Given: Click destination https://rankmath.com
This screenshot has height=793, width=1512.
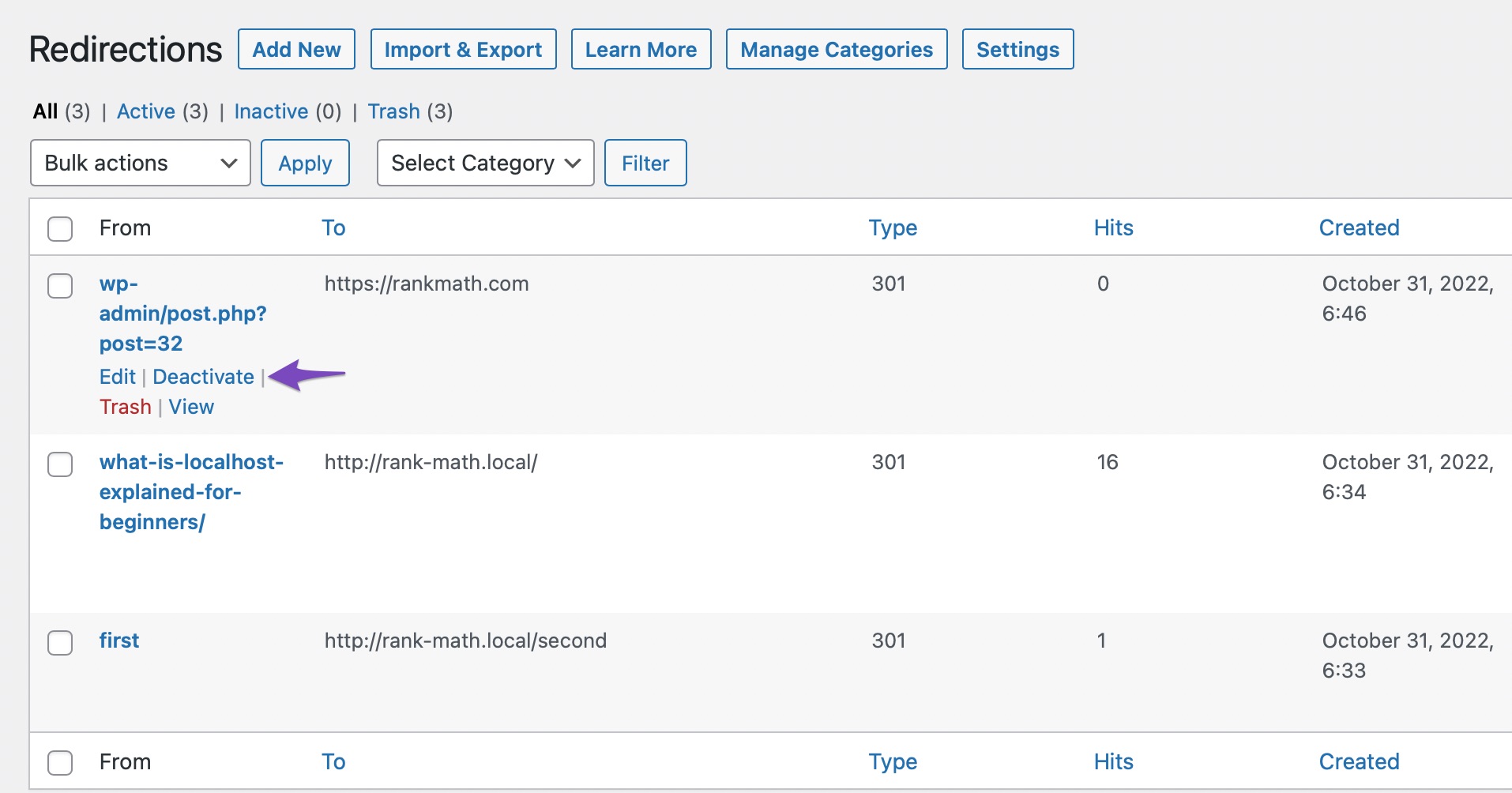Looking at the screenshot, I should pos(427,284).
